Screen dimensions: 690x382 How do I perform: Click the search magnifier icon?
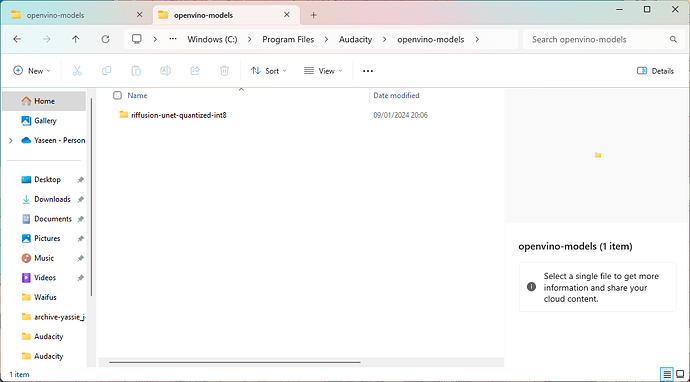(x=673, y=39)
